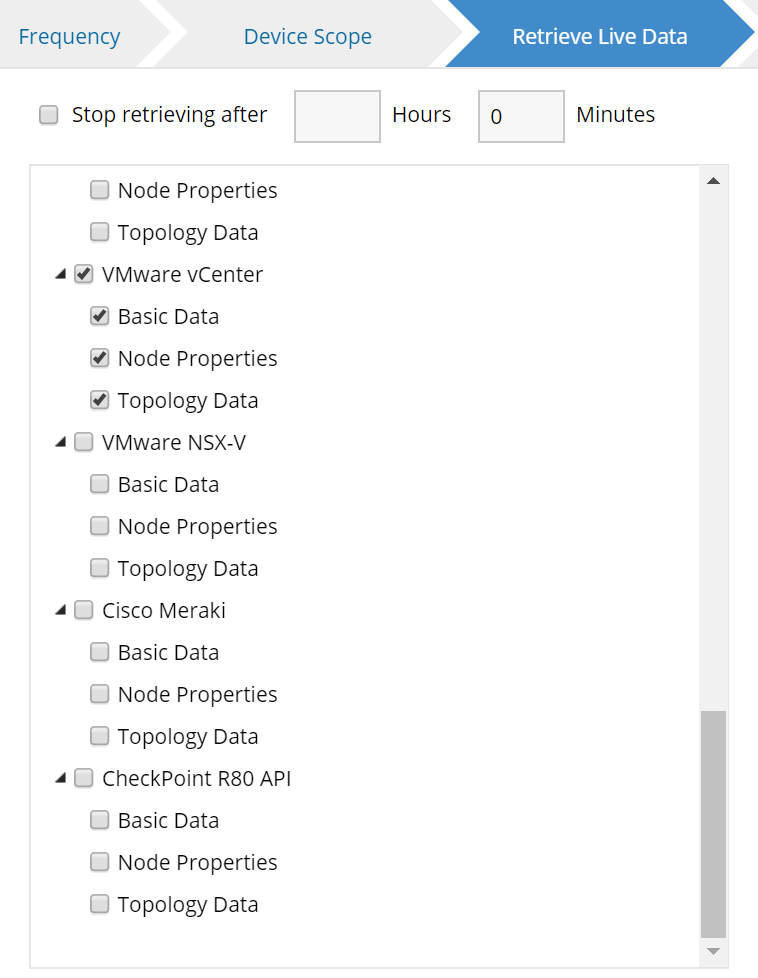This screenshot has height=978, width=758.
Task: Open the Device Scope step tab
Action: [307, 37]
